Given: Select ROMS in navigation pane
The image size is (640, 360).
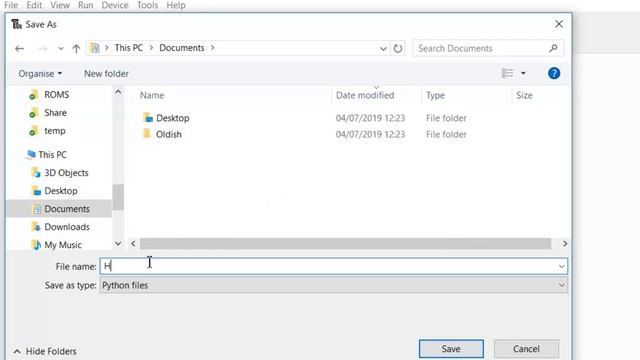Looking at the screenshot, I should tap(57, 95).
